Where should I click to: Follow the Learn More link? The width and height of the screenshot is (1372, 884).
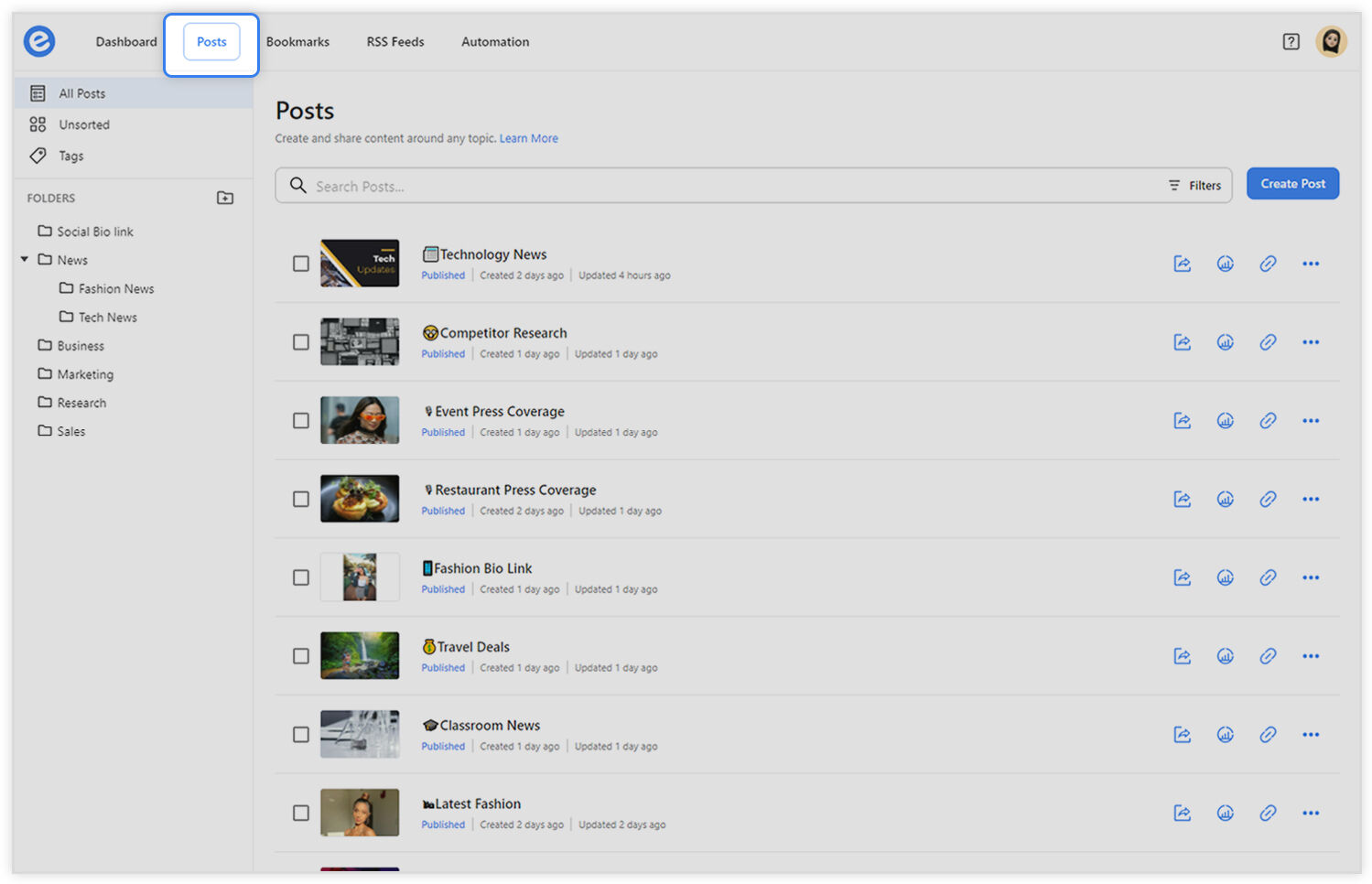click(529, 139)
